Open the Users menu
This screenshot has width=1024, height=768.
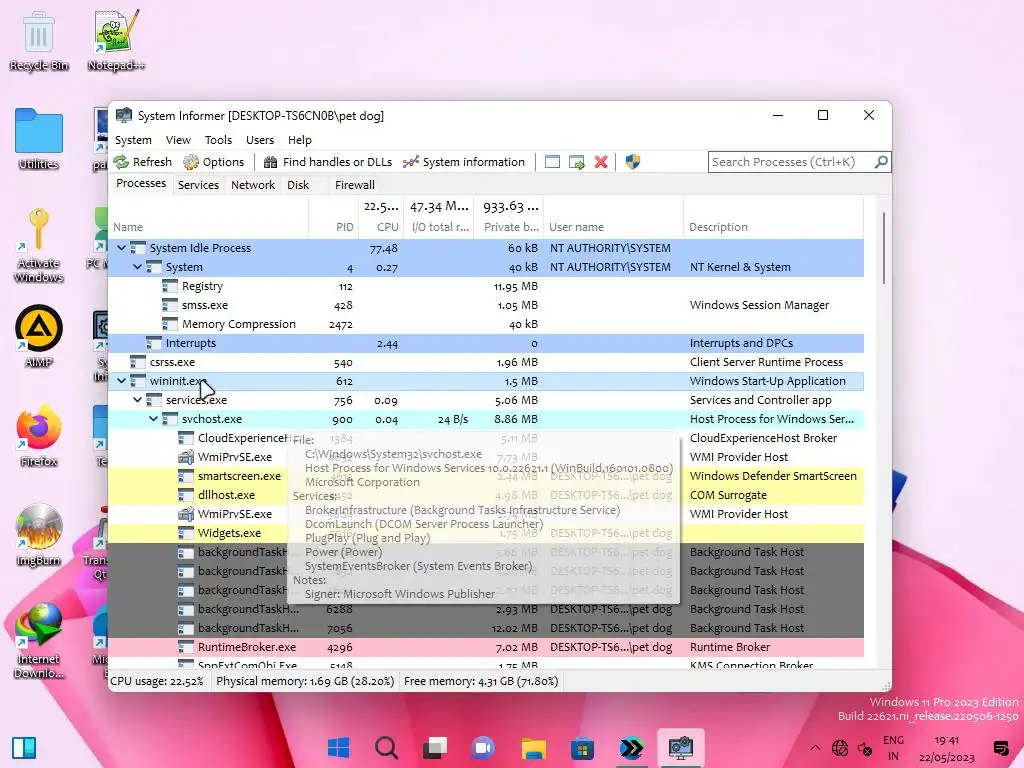tap(260, 140)
